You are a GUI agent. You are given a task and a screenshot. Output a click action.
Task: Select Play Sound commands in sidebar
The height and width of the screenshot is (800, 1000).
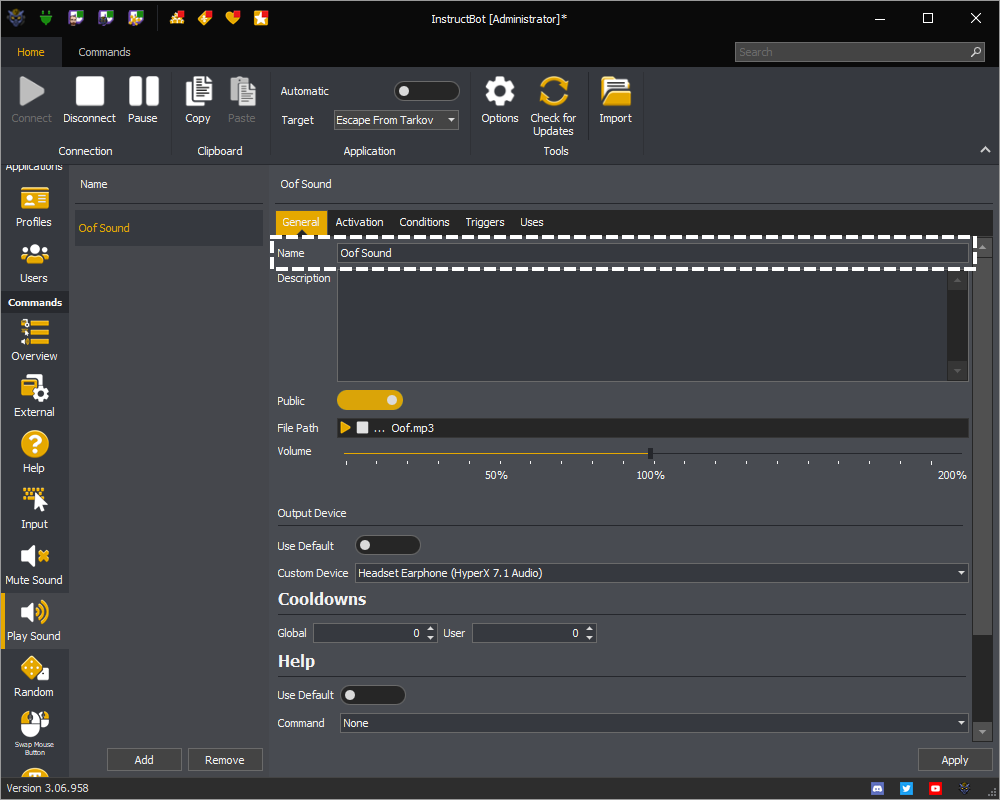pyautogui.click(x=34, y=621)
